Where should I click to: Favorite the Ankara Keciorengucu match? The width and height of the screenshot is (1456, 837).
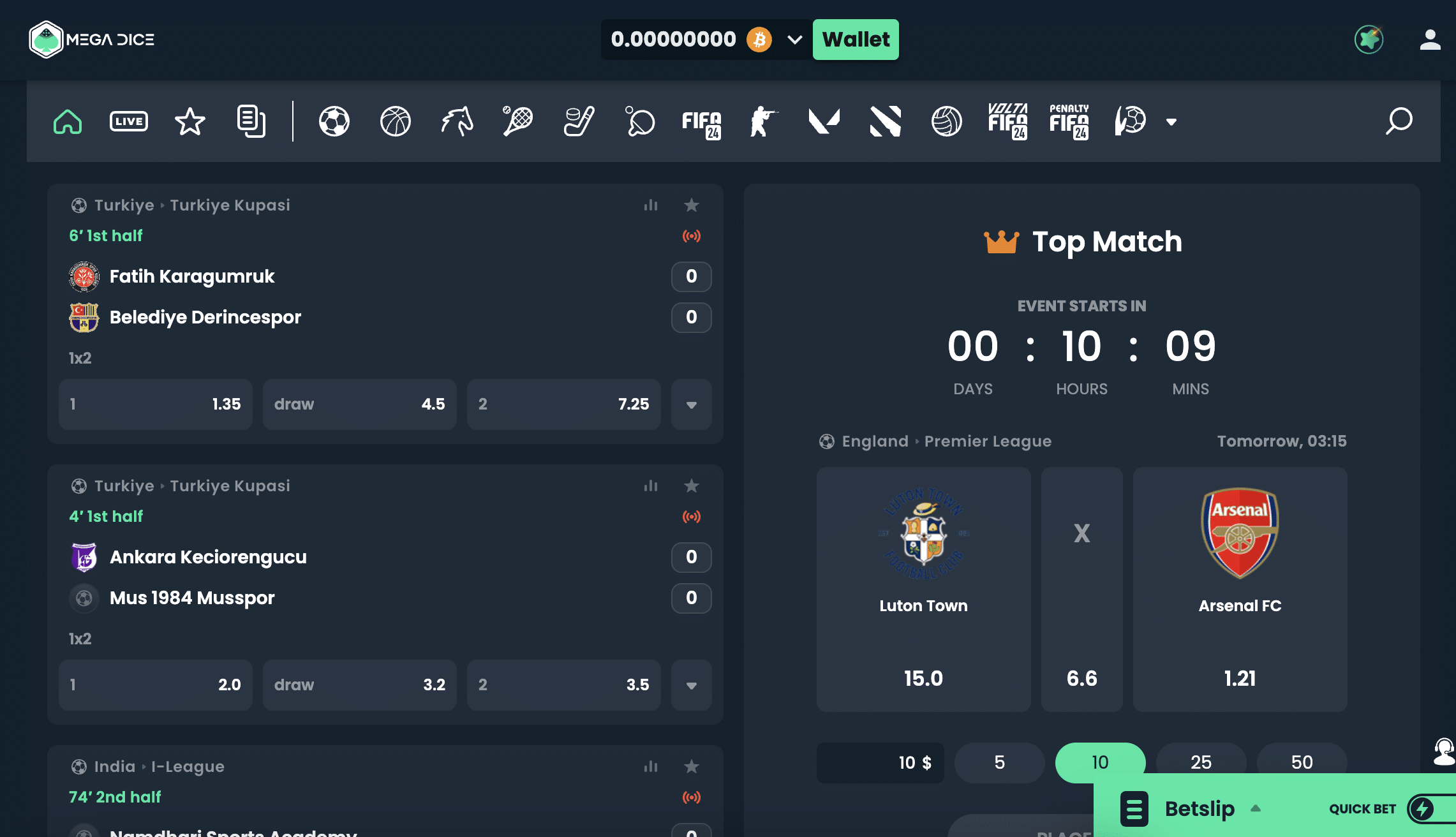[692, 486]
